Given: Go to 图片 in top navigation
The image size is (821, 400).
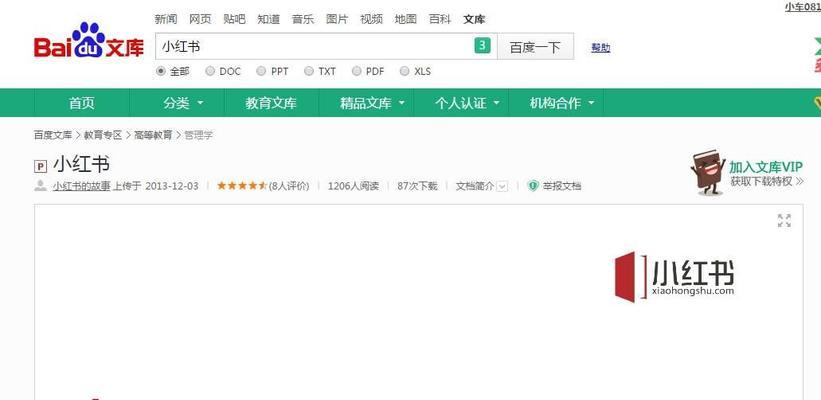Looking at the screenshot, I should pos(337,19).
